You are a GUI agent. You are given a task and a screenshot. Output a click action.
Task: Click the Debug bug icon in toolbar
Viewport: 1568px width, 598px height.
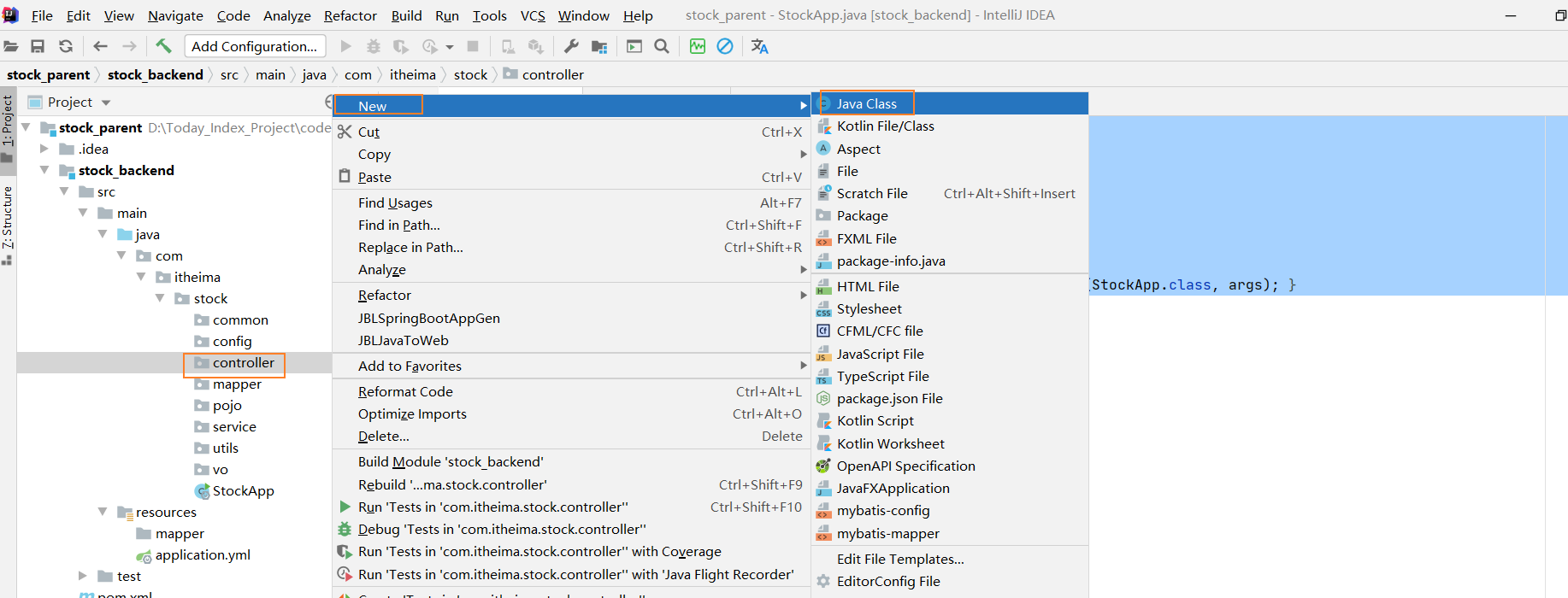click(x=374, y=46)
